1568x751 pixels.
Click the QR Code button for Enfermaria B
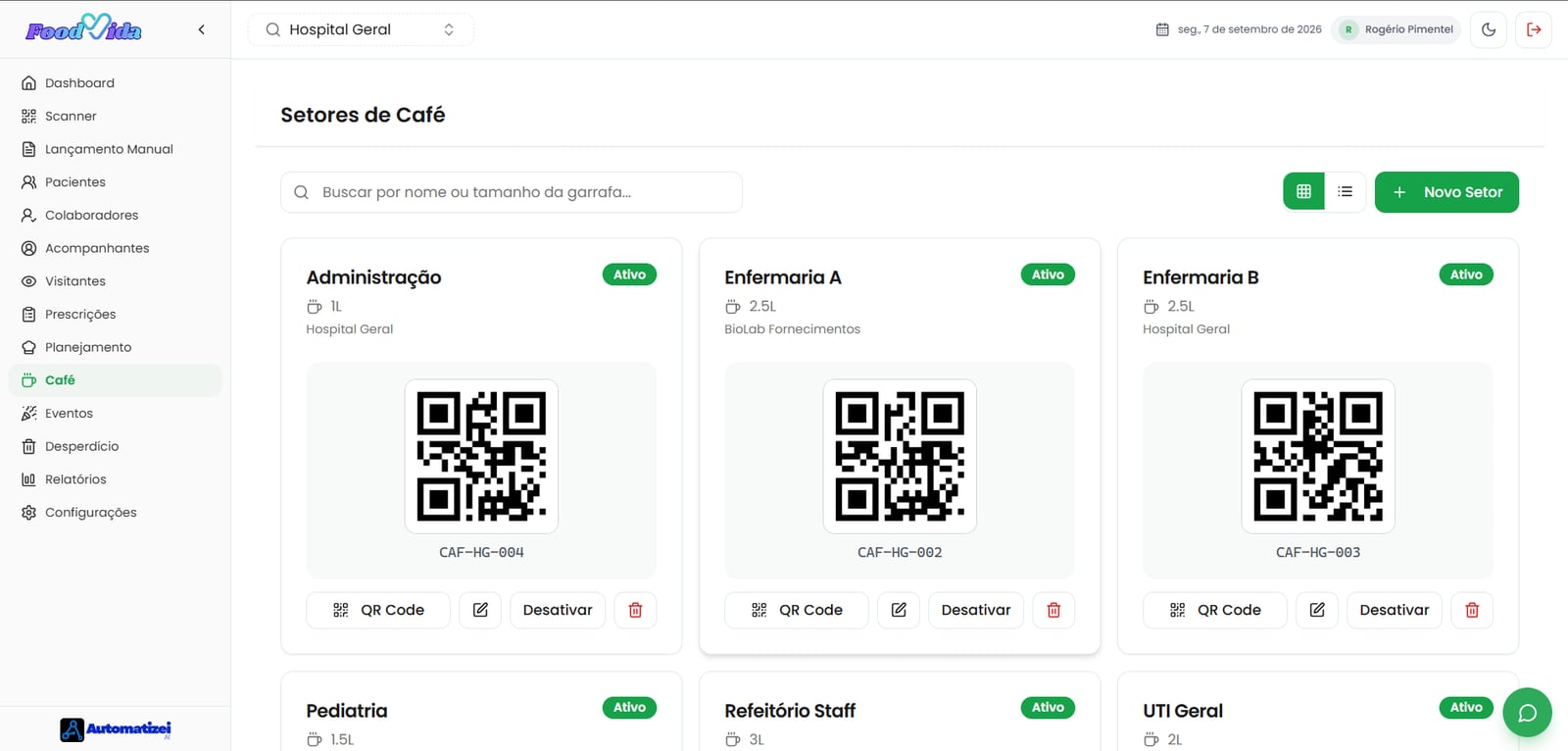coord(1215,610)
